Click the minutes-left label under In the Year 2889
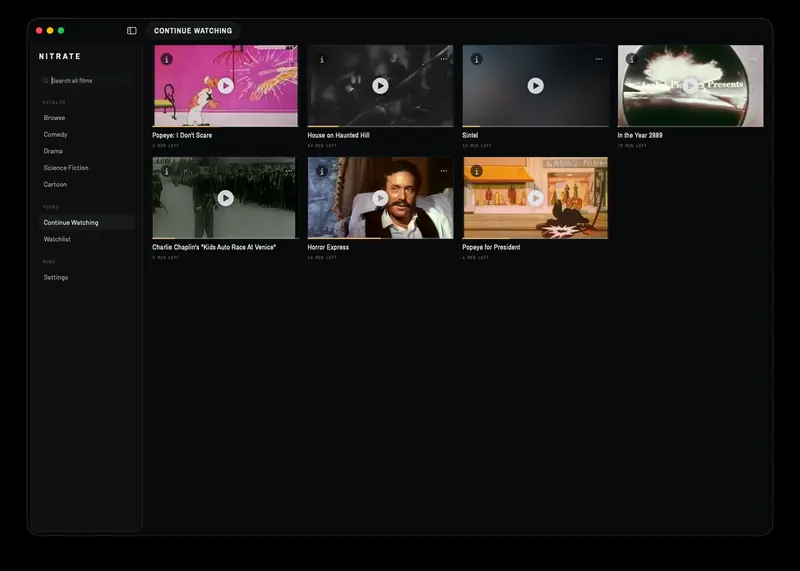800x571 pixels. tap(632, 146)
